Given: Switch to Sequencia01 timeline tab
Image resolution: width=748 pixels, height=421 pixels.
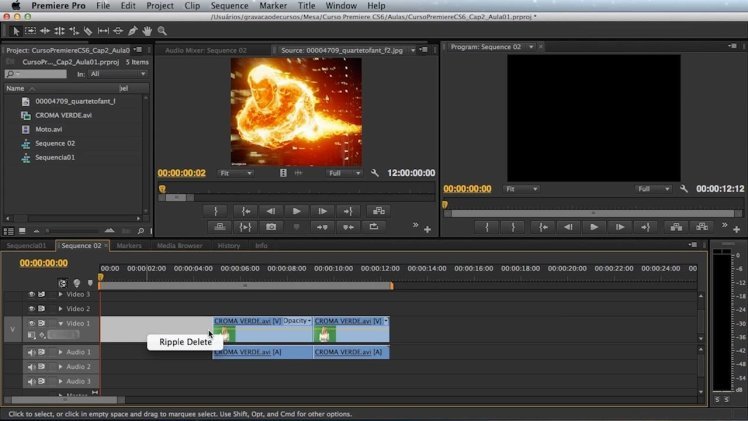Looking at the screenshot, I should point(26,246).
